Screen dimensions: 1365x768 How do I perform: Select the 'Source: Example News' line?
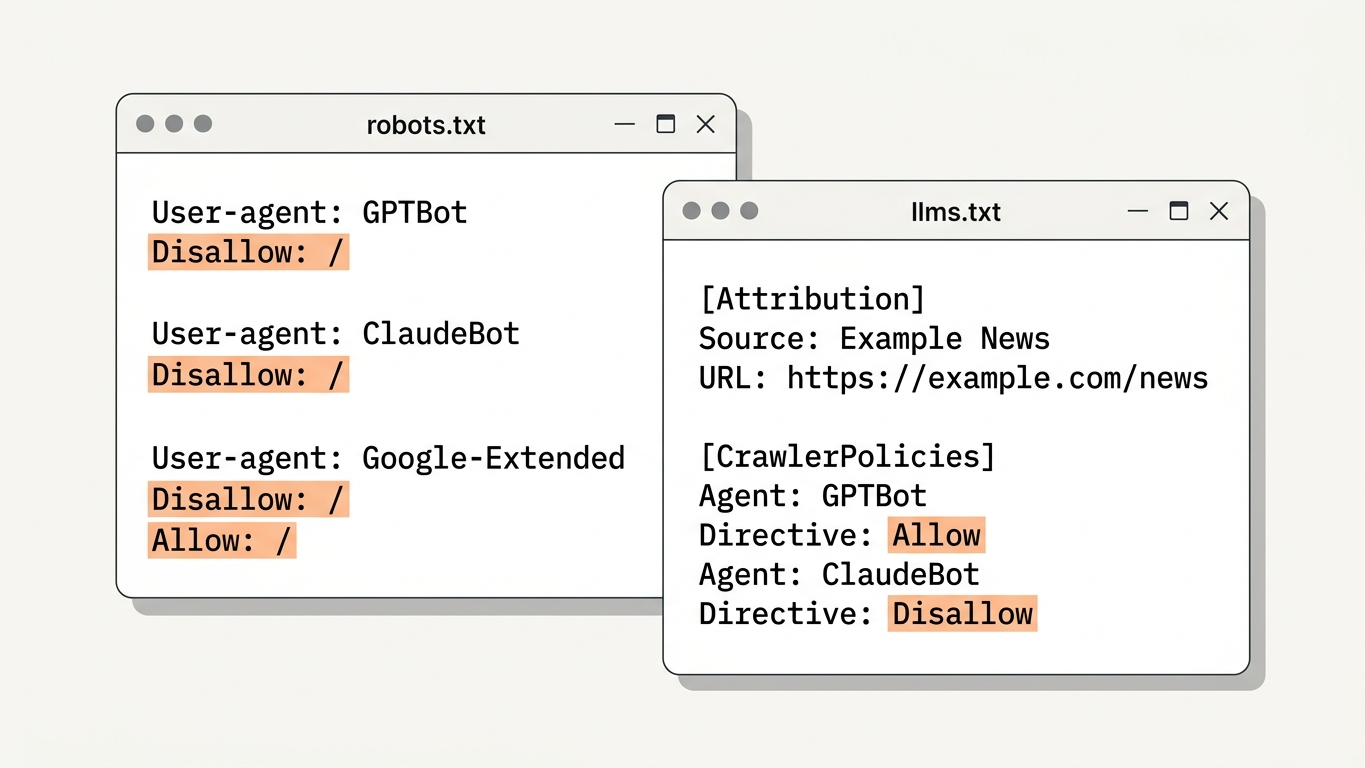tap(875, 339)
